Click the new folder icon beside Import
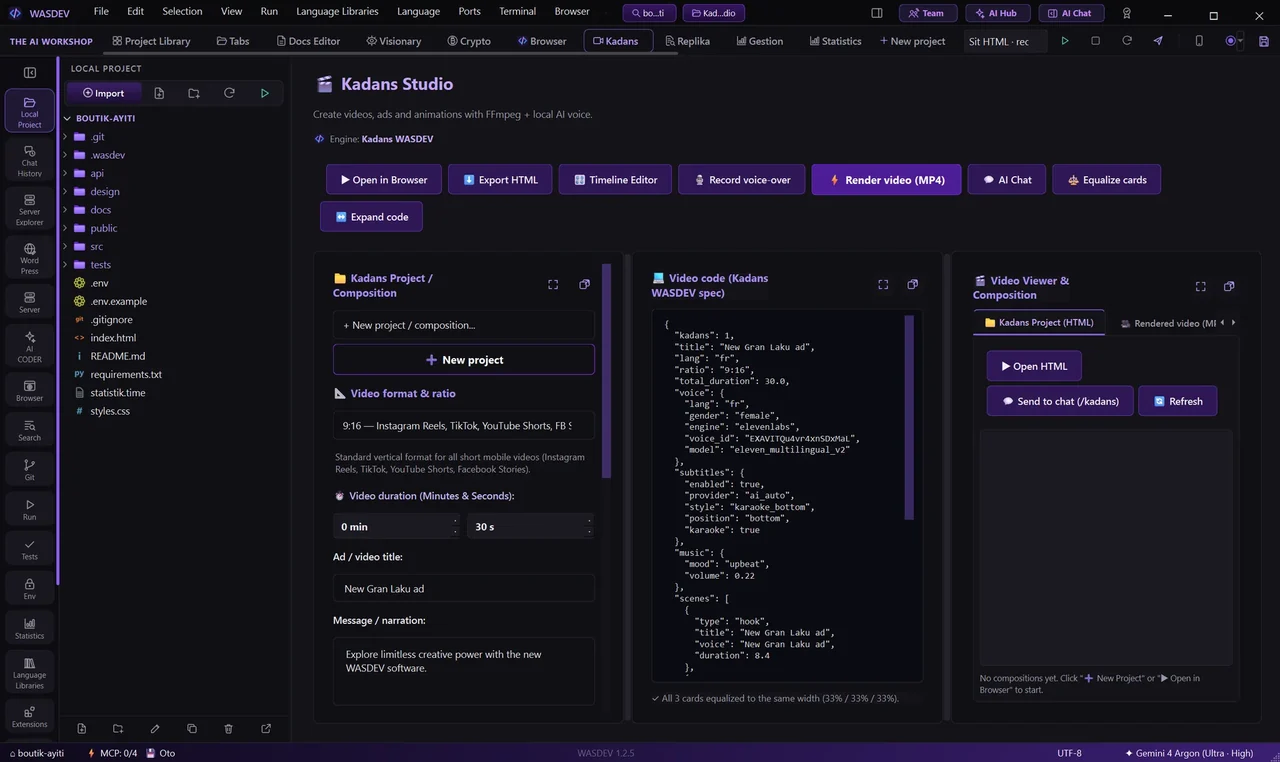This screenshot has width=1280, height=762. pos(194,93)
